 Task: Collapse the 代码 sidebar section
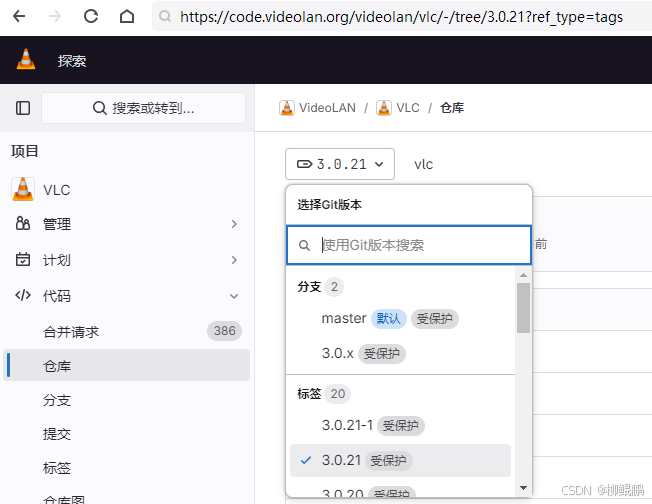[x=126, y=296]
